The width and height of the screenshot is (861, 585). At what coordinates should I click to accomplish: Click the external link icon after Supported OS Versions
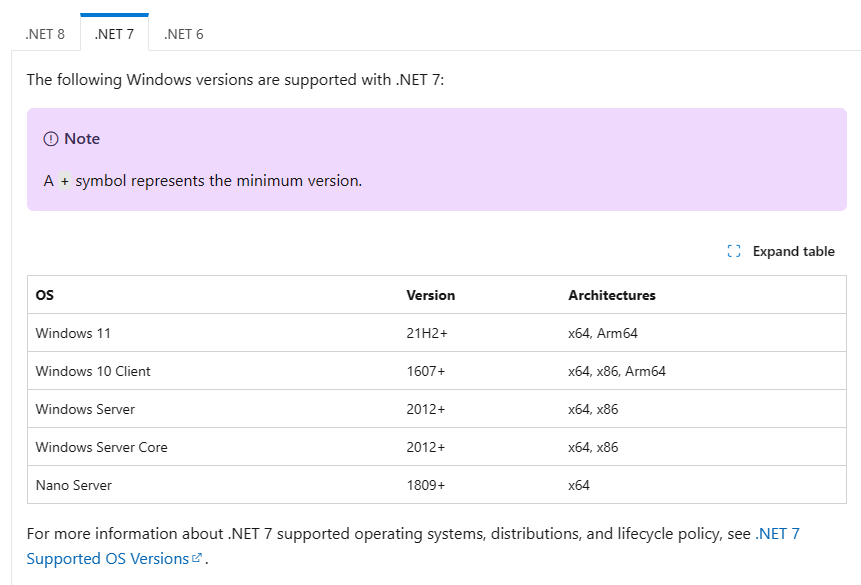[197, 558]
